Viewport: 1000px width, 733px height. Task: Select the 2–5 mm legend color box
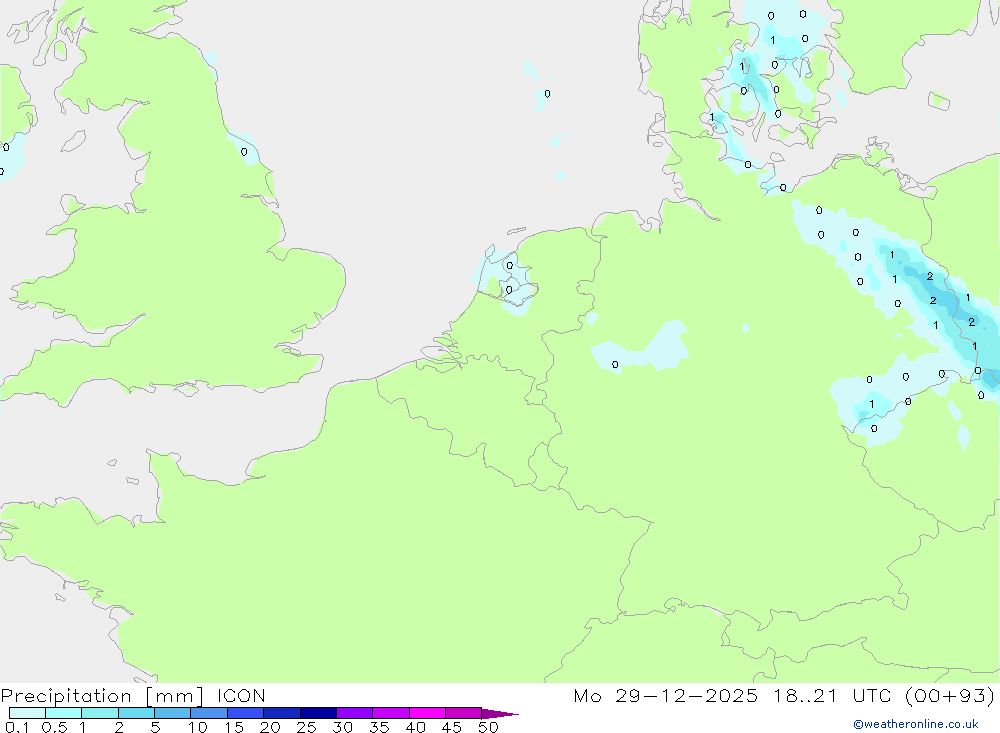pyautogui.click(x=136, y=713)
